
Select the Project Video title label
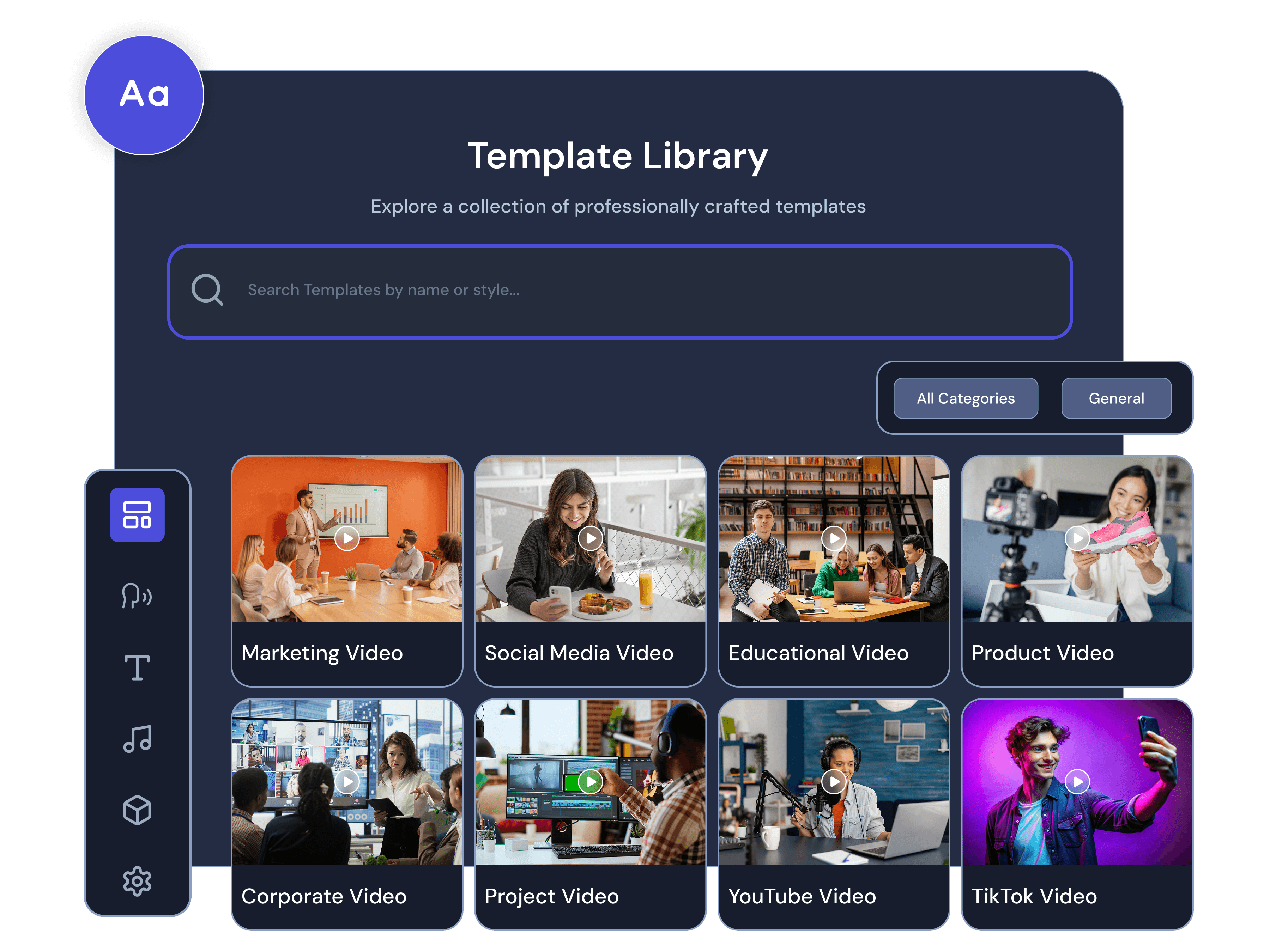552,896
